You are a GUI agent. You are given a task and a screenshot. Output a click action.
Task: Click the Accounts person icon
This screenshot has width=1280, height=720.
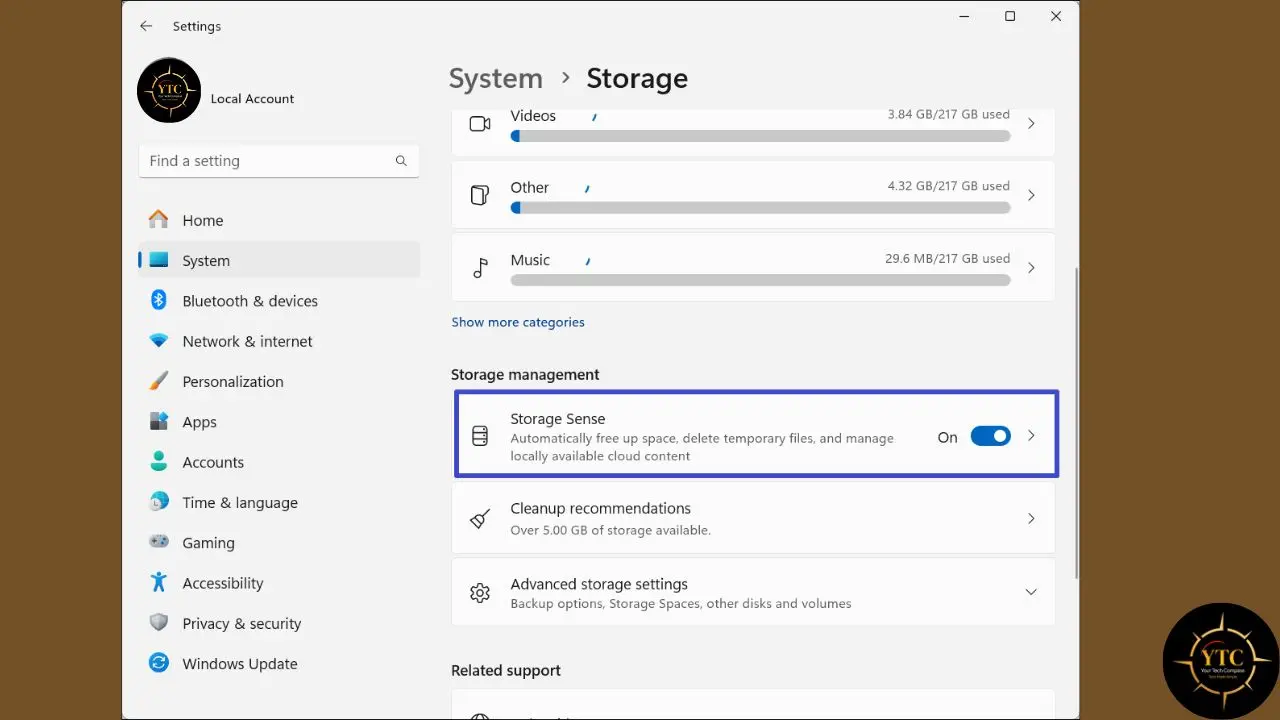click(159, 462)
